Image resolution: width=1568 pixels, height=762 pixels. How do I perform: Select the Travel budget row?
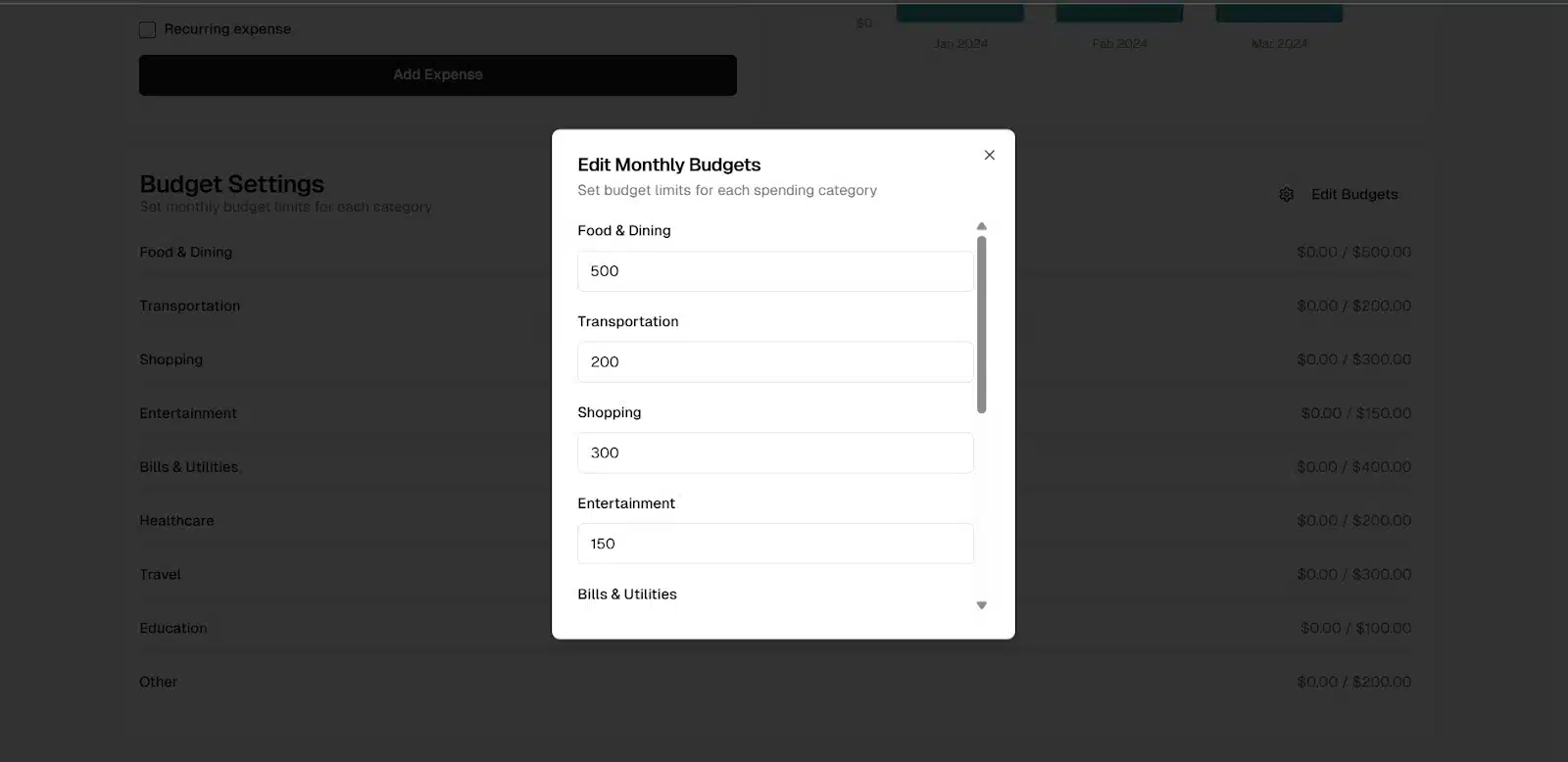[x=775, y=575]
